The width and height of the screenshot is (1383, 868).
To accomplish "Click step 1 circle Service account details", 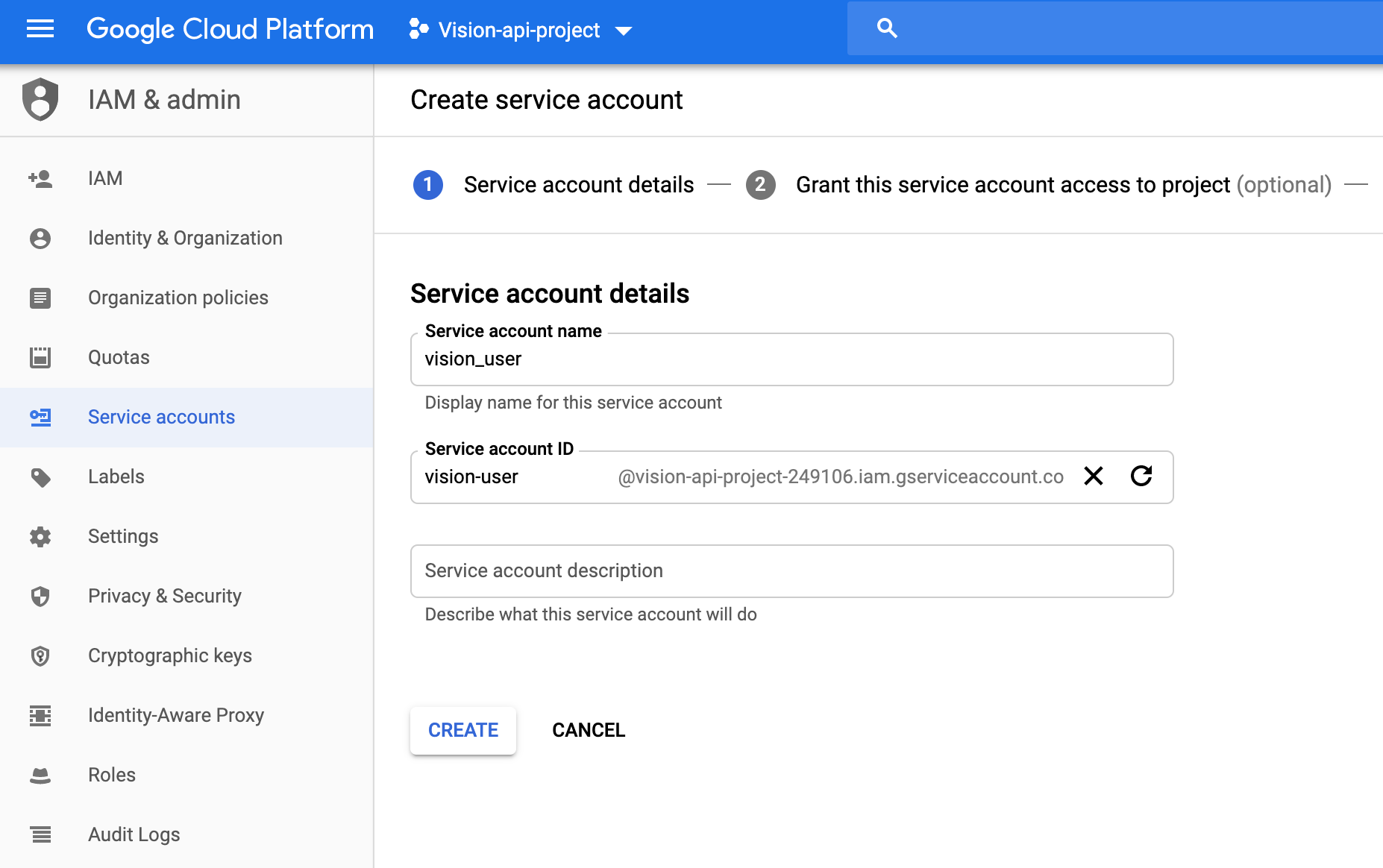I will [427, 185].
